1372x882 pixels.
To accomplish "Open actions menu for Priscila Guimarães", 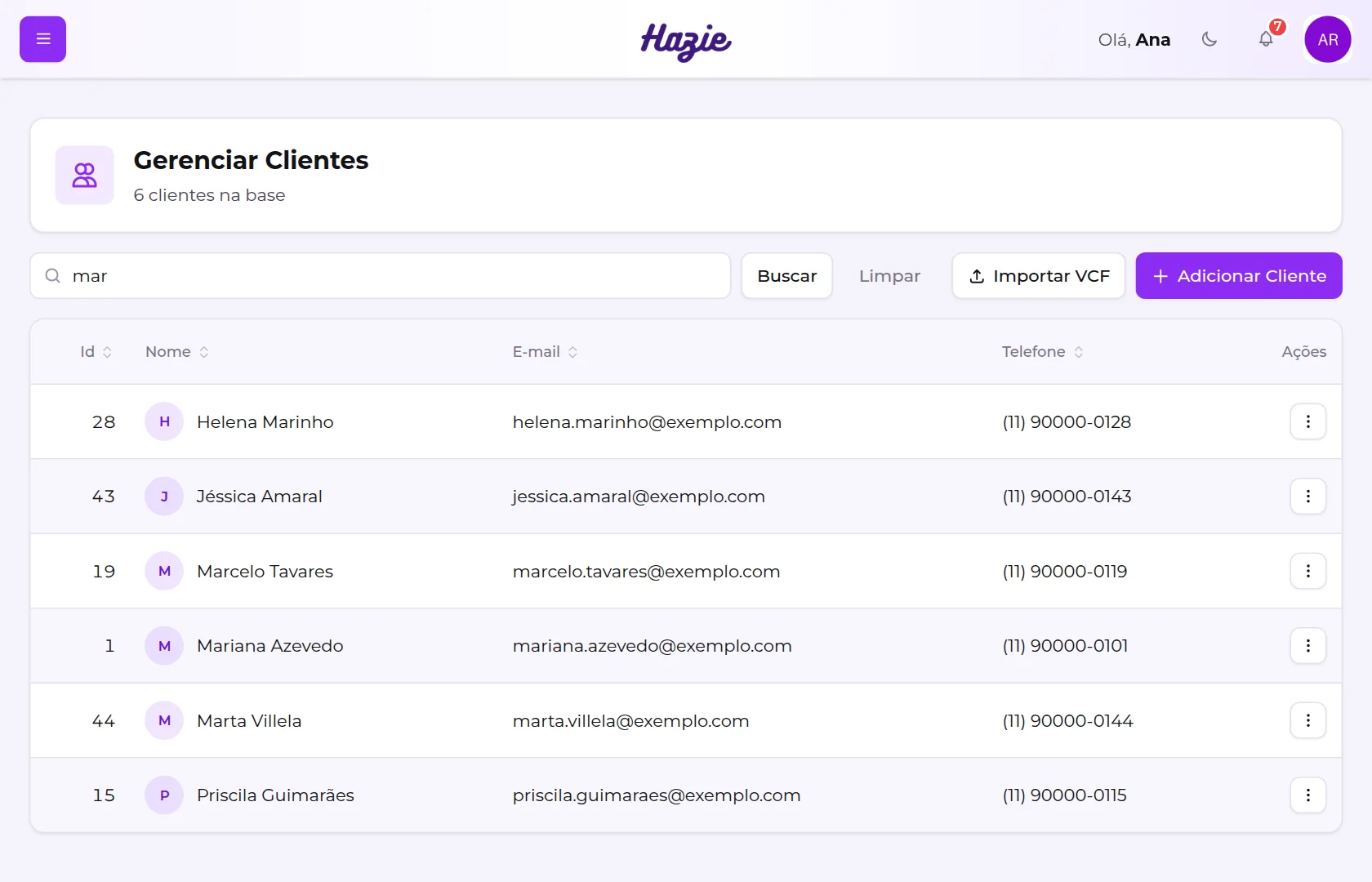I will click(x=1308, y=795).
